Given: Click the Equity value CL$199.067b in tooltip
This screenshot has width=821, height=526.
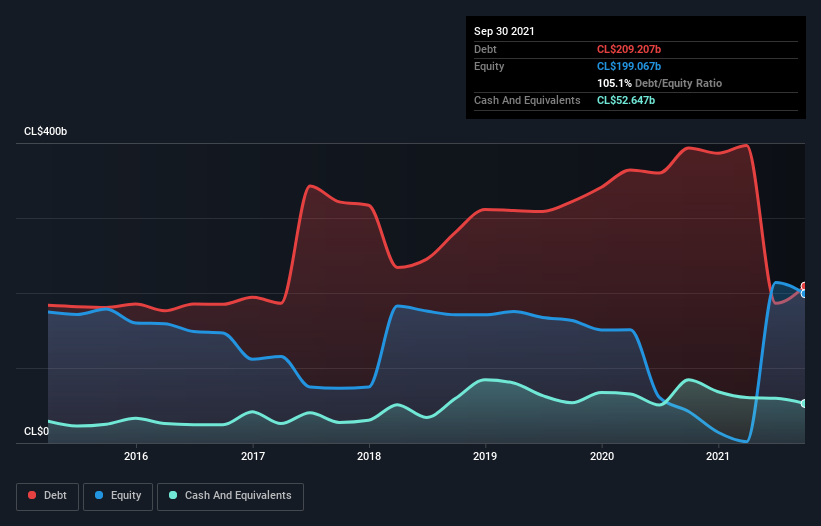Looking at the screenshot, I should [x=629, y=66].
